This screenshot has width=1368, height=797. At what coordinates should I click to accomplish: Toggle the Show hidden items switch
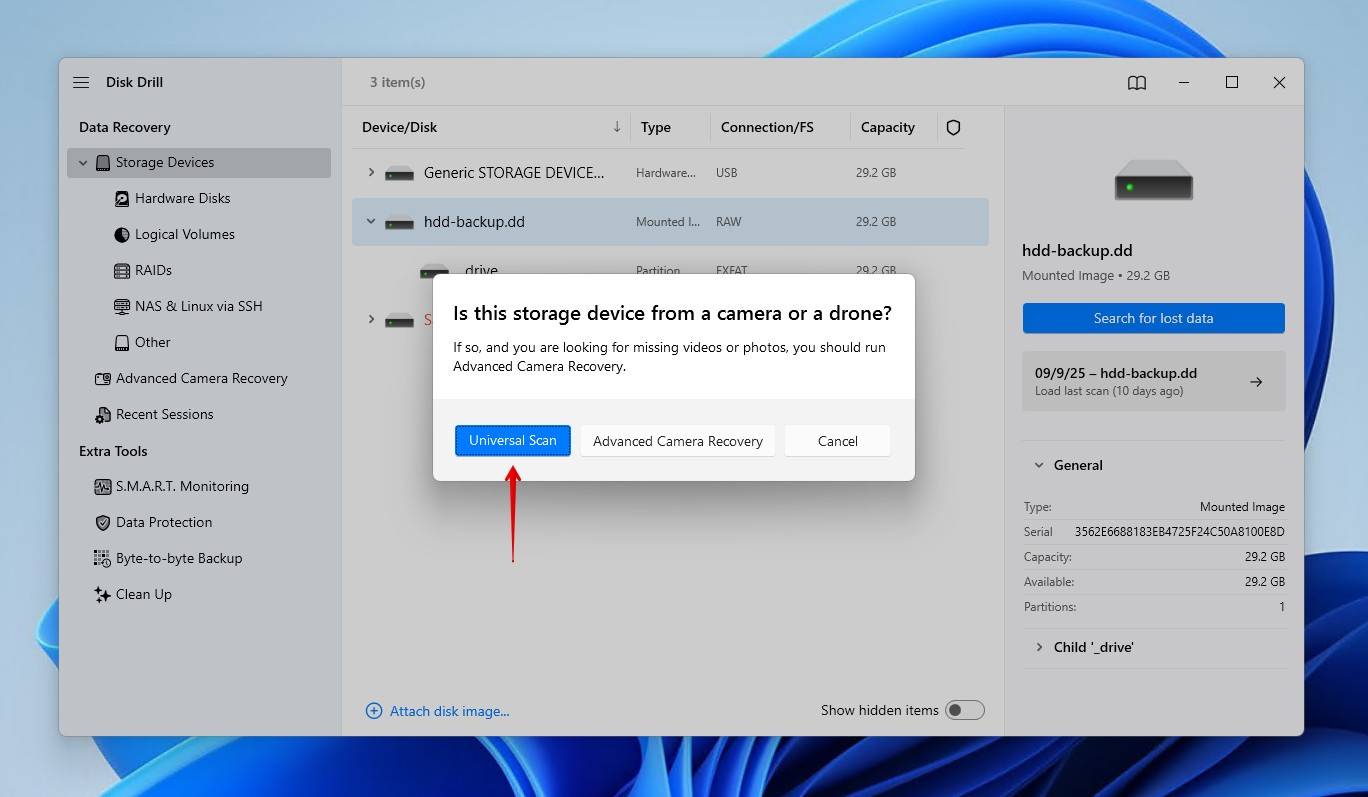click(x=965, y=711)
